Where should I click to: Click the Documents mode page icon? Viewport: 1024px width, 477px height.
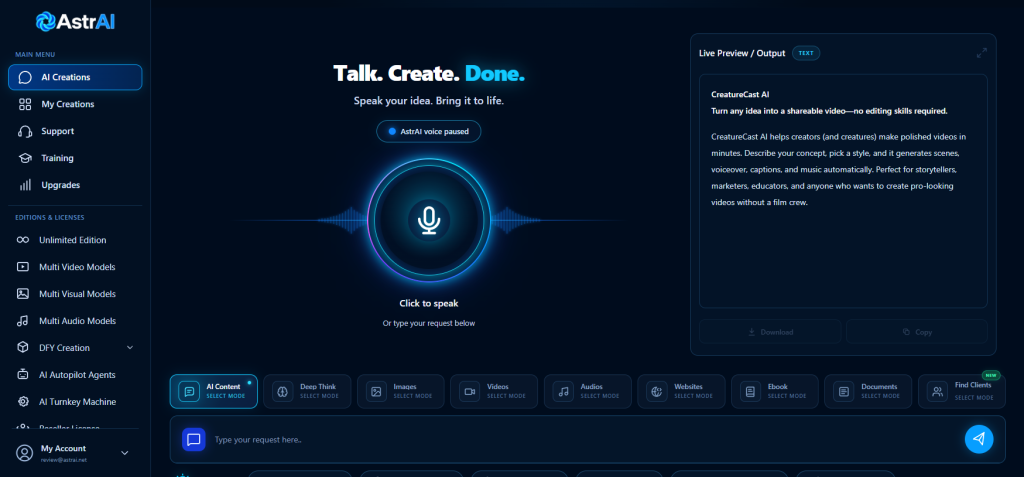pos(844,391)
